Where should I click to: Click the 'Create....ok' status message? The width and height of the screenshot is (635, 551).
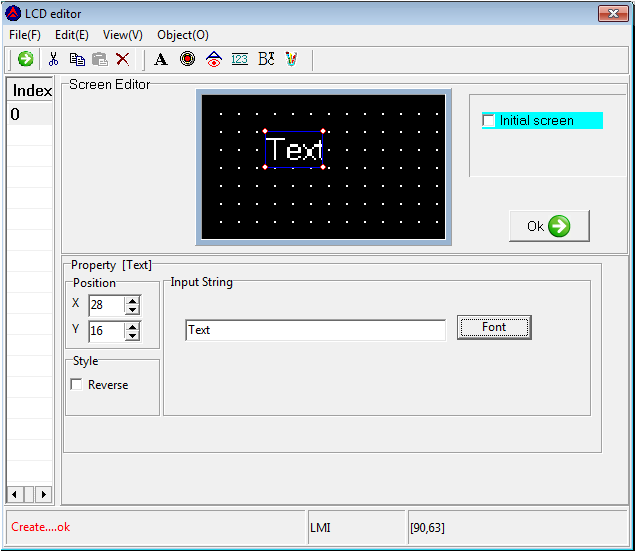[x=40, y=527]
